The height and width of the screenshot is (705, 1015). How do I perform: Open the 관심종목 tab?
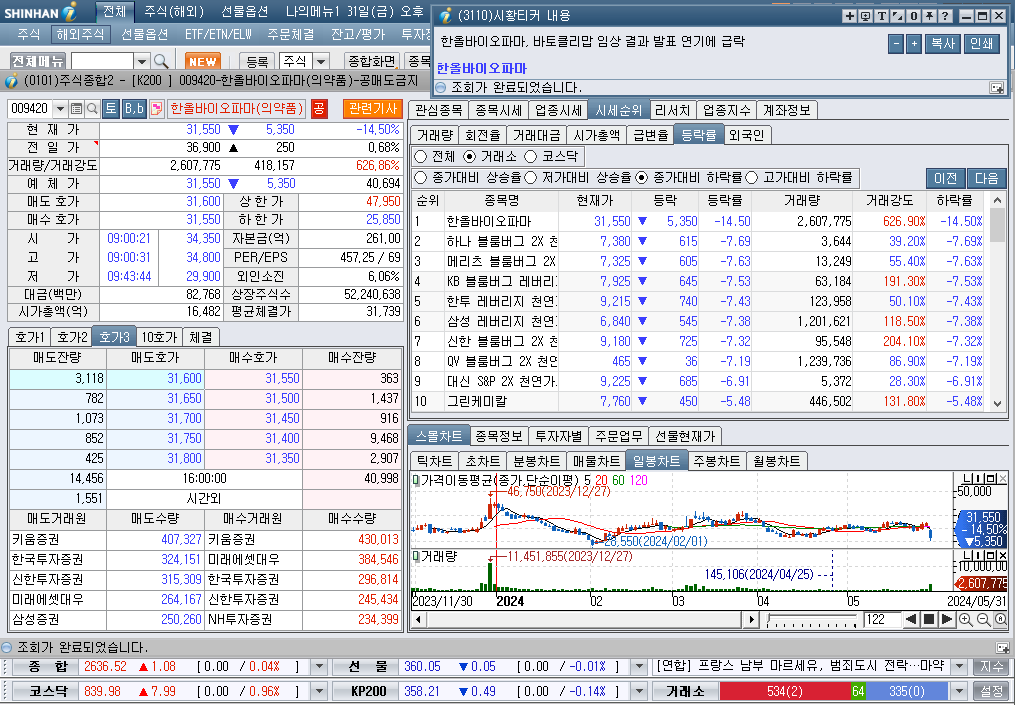pyautogui.click(x=438, y=111)
